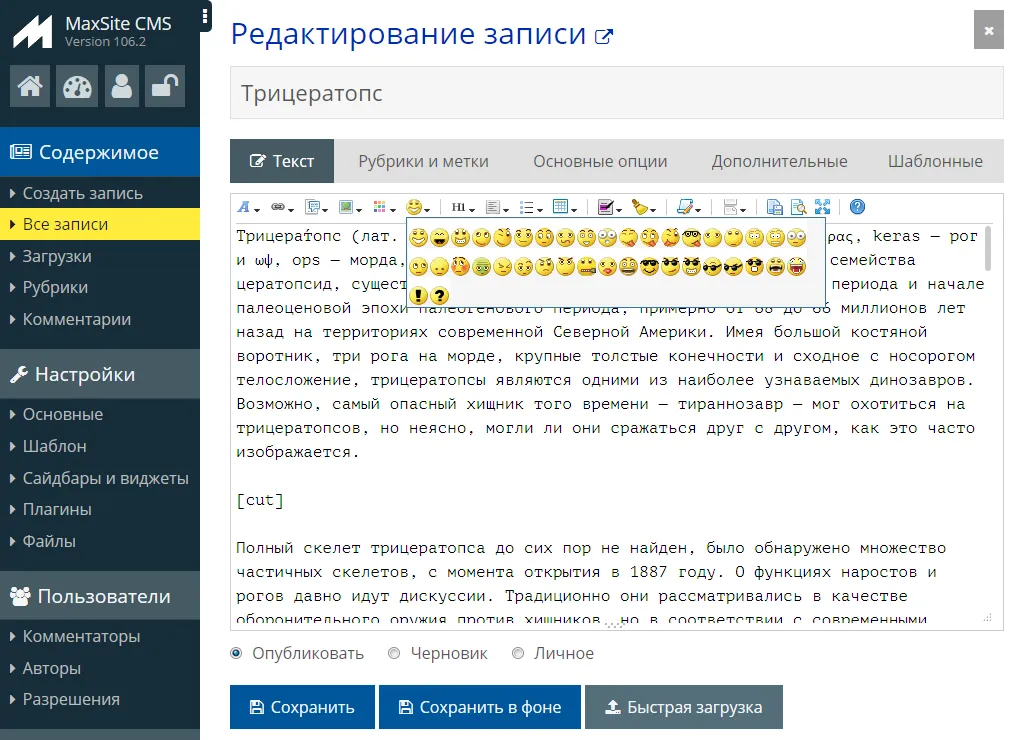The image size is (1012, 740).
Task: Open the color palette grid dropdown
Action: click(384, 207)
